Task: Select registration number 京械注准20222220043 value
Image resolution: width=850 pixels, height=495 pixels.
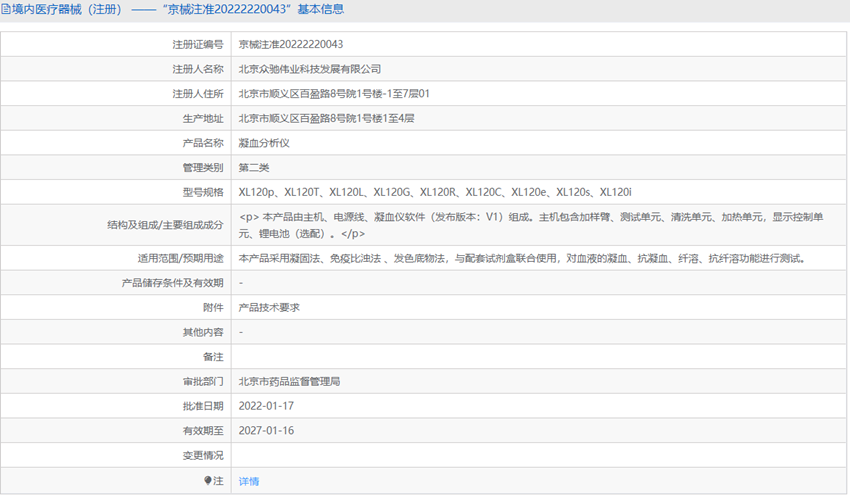Action: pyautogui.click(x=291, y=44)
